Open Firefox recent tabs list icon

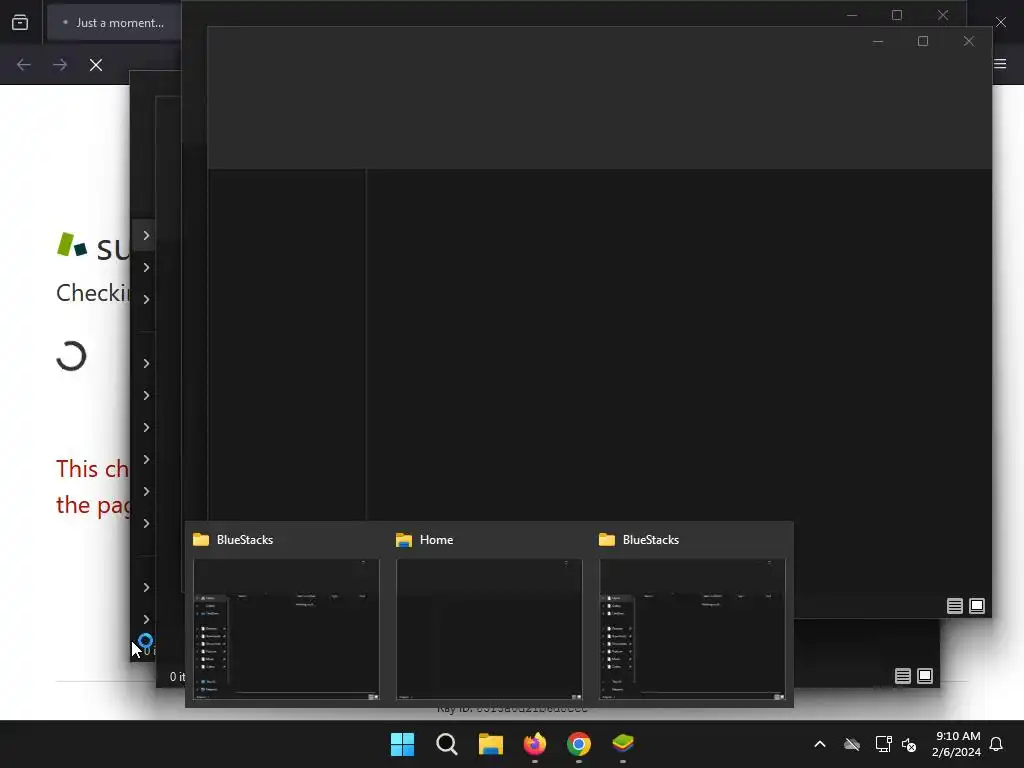tap(20, 22)
